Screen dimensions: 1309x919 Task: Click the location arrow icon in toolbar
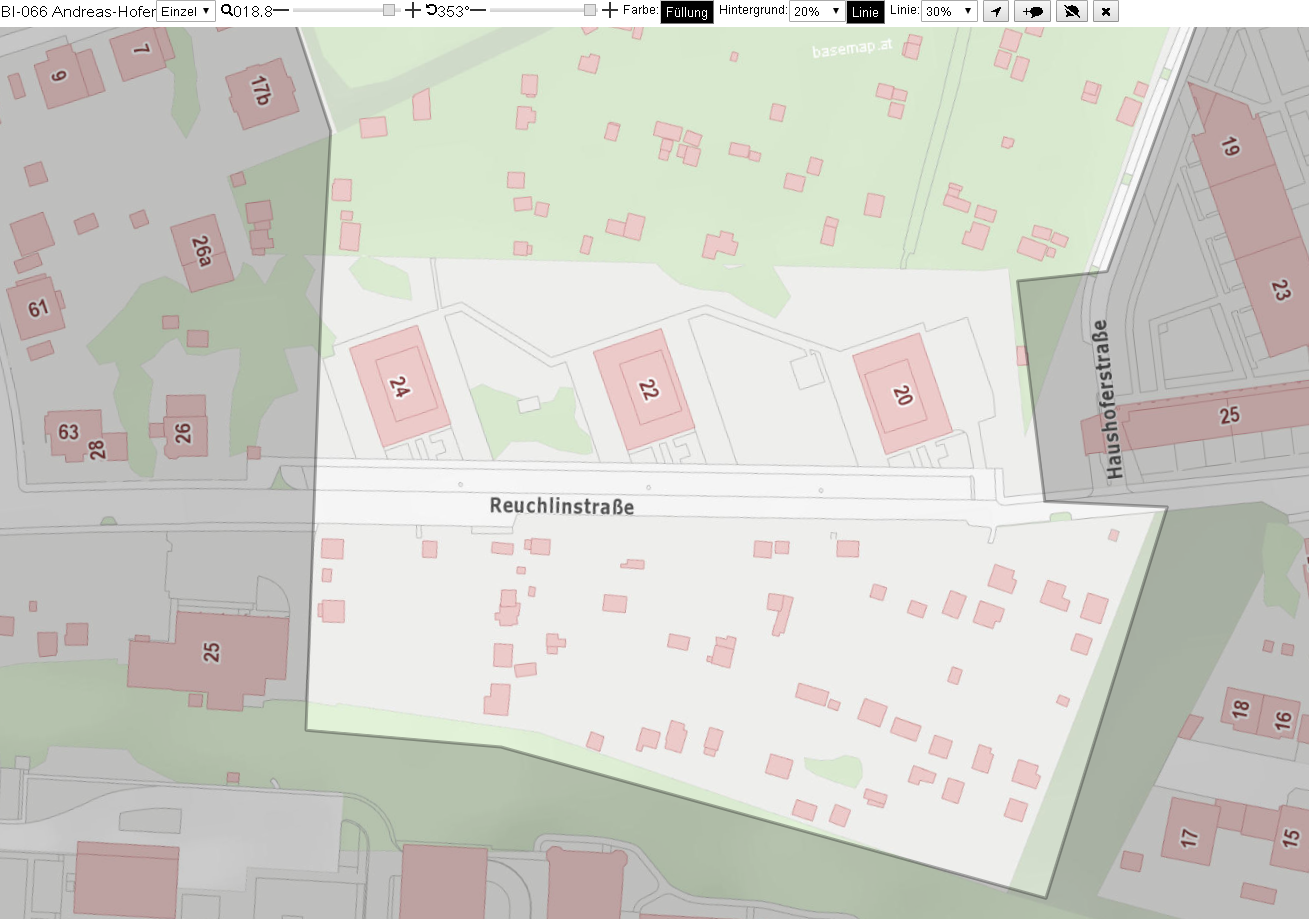995,11
